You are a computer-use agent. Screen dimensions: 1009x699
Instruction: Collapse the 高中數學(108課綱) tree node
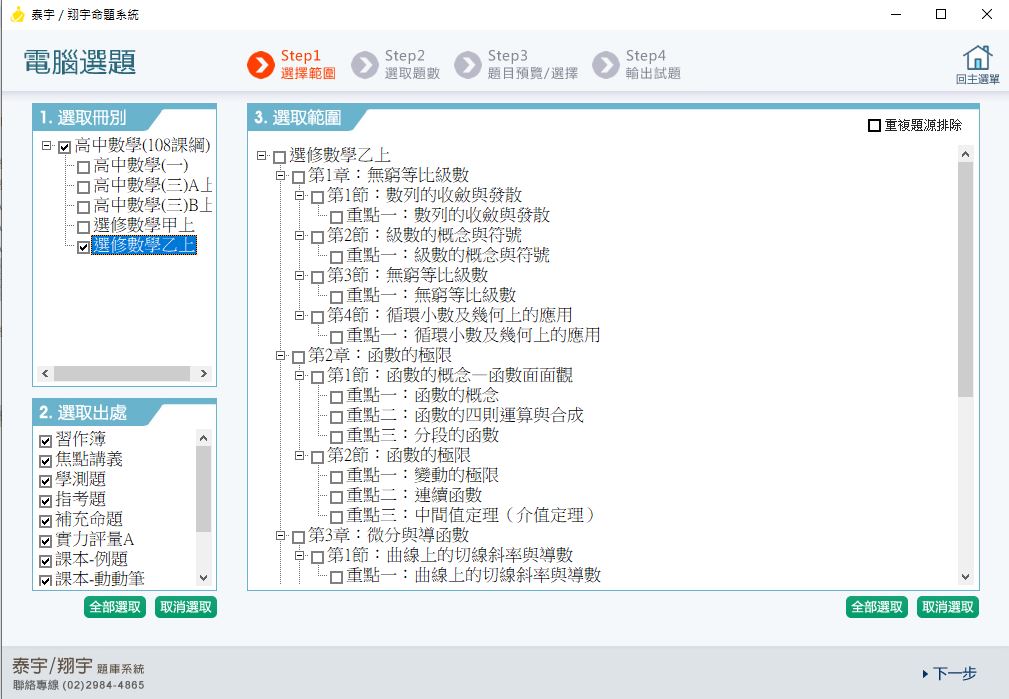[x=46, y=145]
